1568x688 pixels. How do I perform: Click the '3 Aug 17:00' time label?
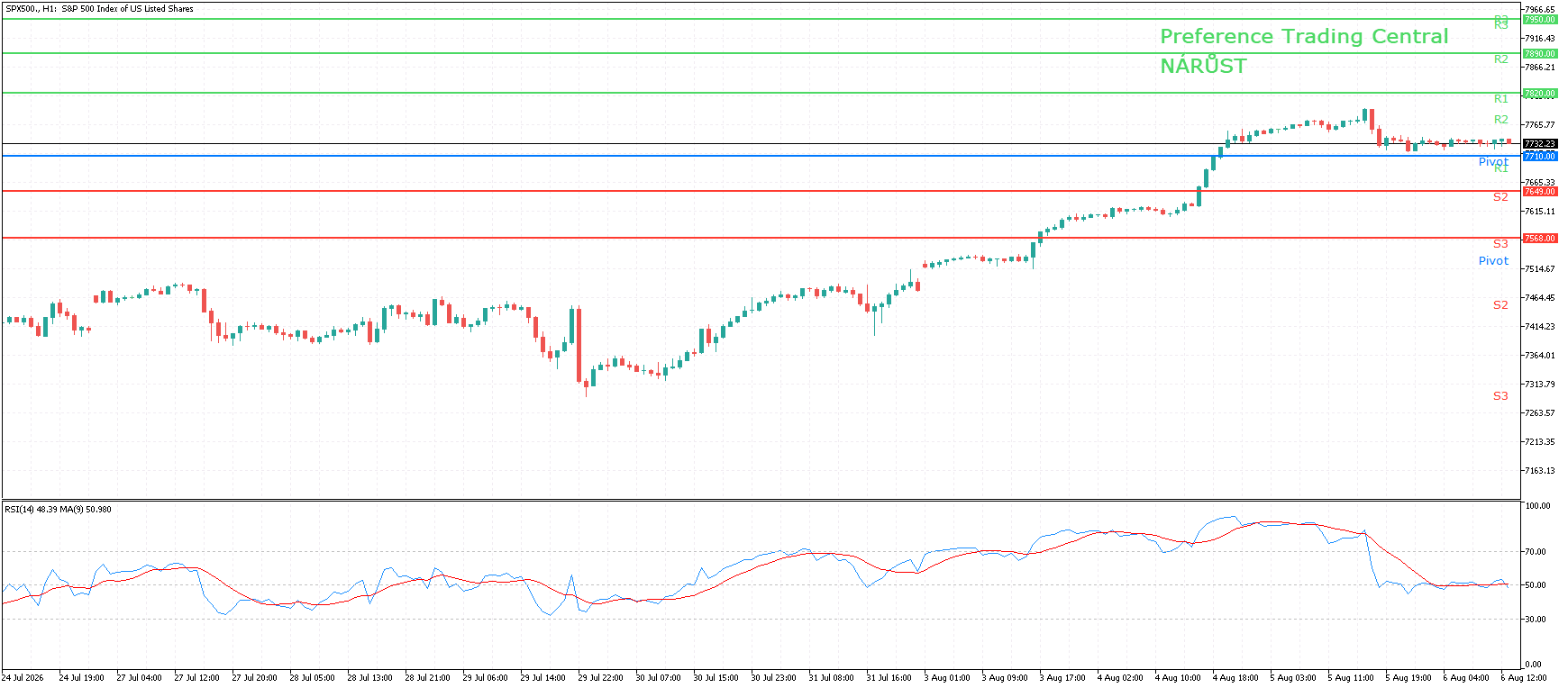pyautogui.click(x=1062, y=678)
